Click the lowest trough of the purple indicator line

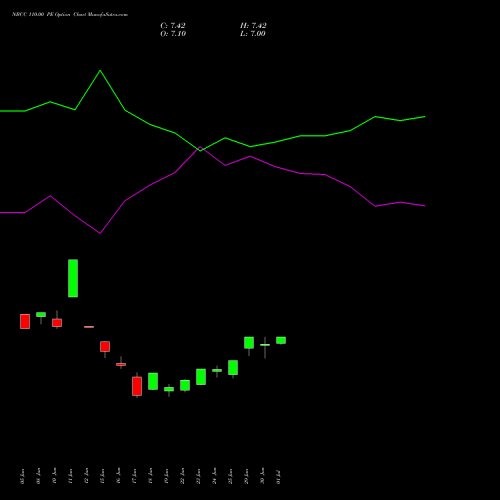pos(100,233)
